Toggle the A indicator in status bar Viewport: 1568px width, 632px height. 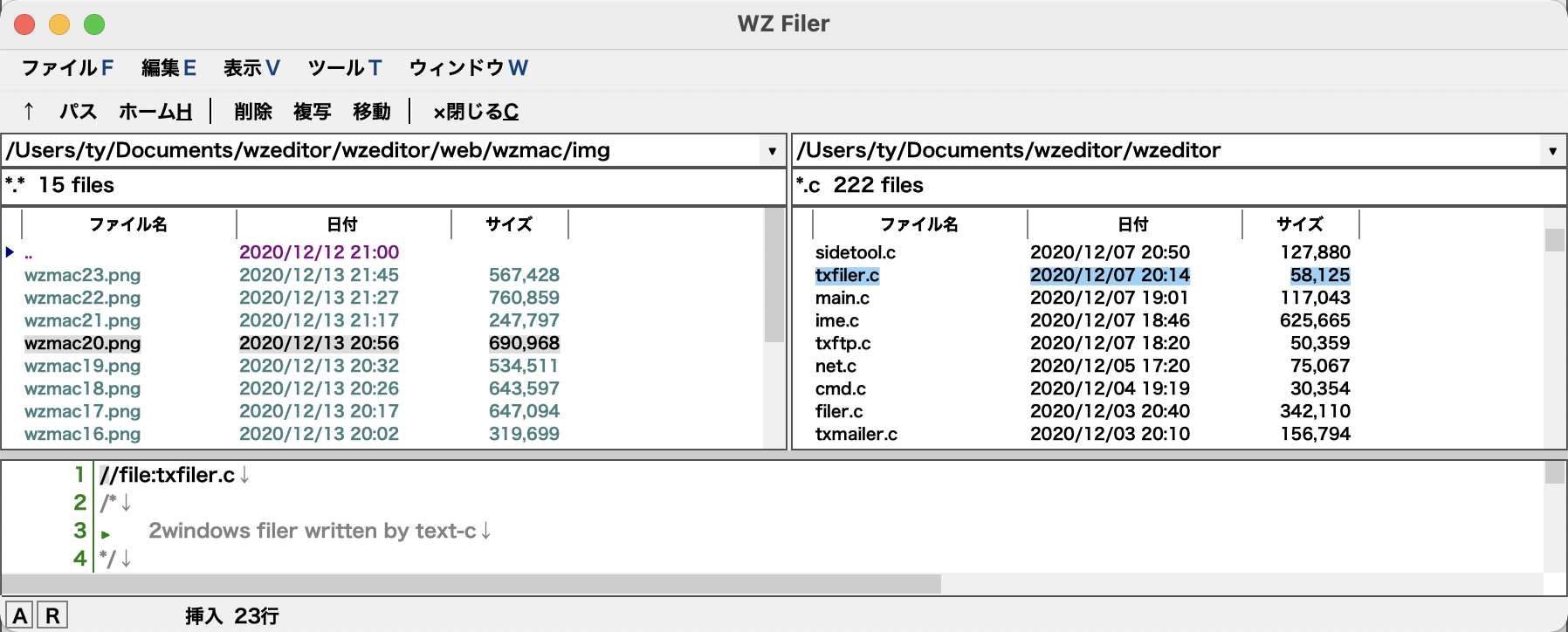pyautogui.click(x=20, y=615)
